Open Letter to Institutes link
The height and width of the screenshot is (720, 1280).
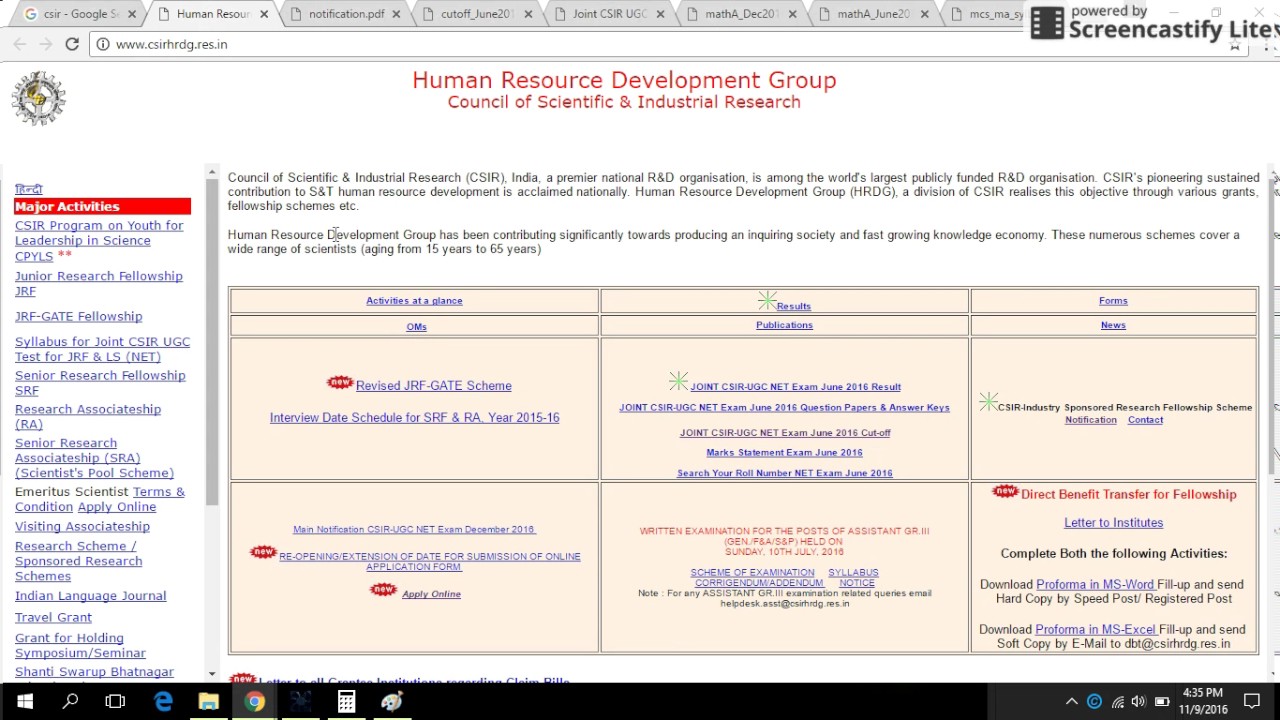[x=1113, y=522]
